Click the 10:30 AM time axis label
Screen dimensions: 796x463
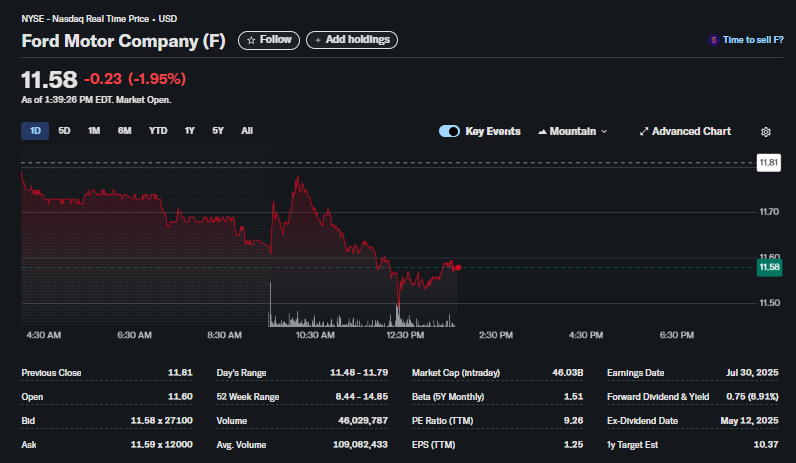tap(315, 335)
